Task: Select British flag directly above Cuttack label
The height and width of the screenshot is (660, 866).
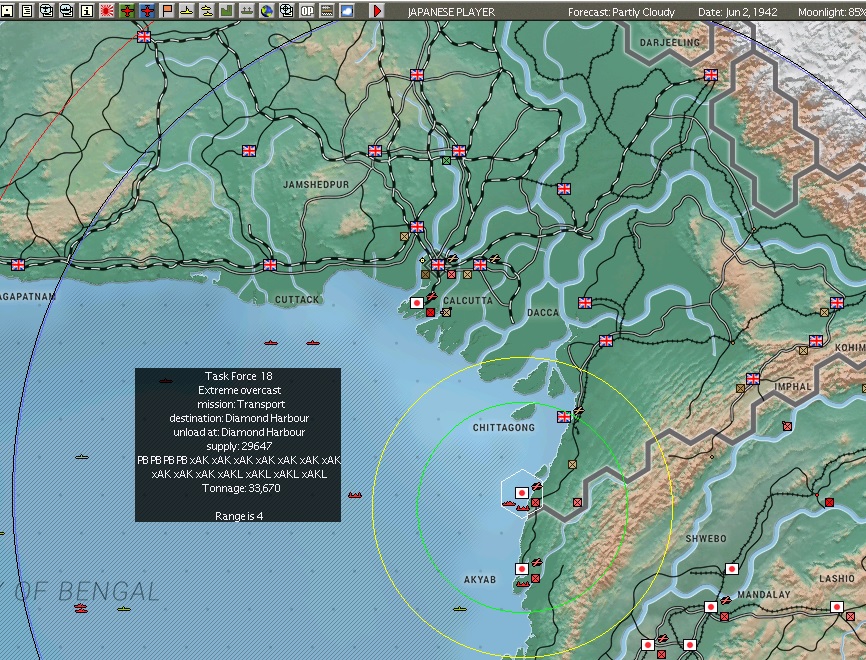Action: (x=270, y=265)
